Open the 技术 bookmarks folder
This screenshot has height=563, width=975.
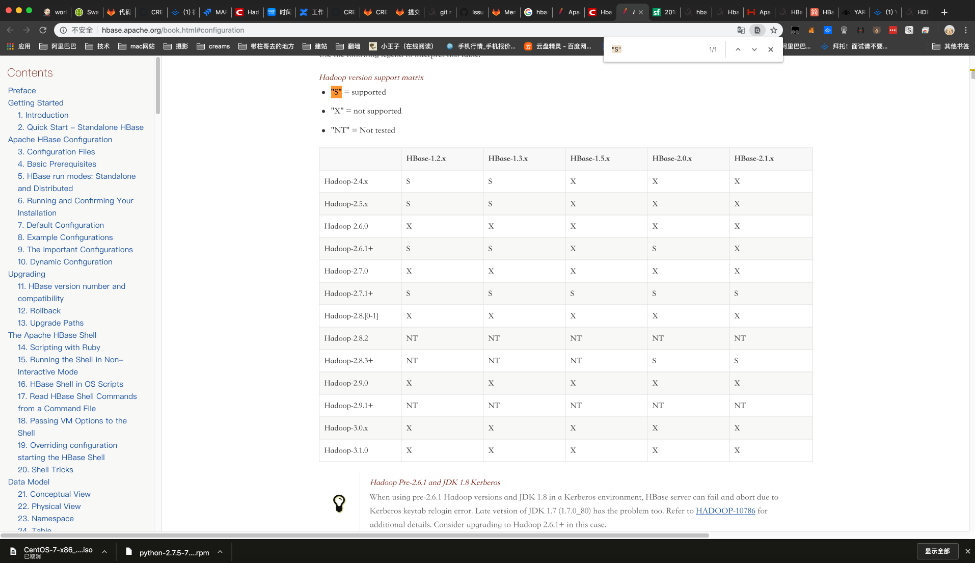point(97,46)
